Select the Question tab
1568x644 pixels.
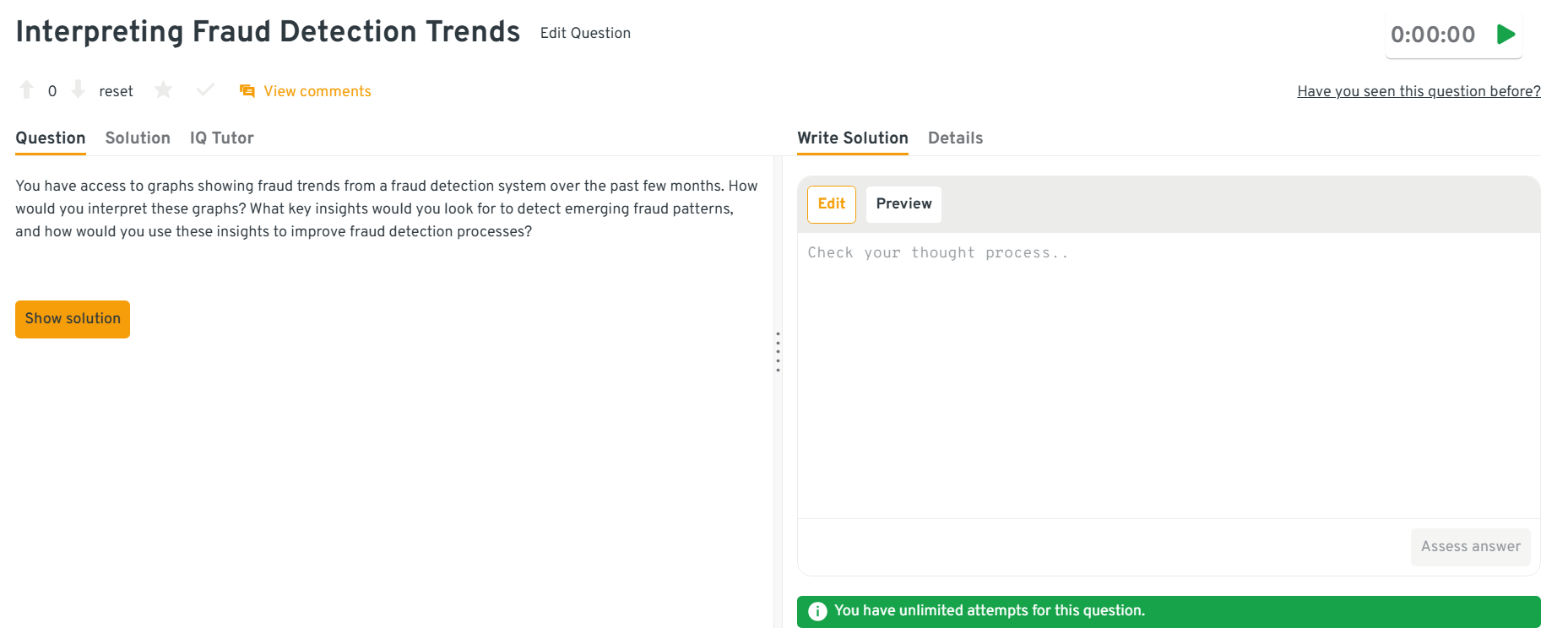click(51, 138)
